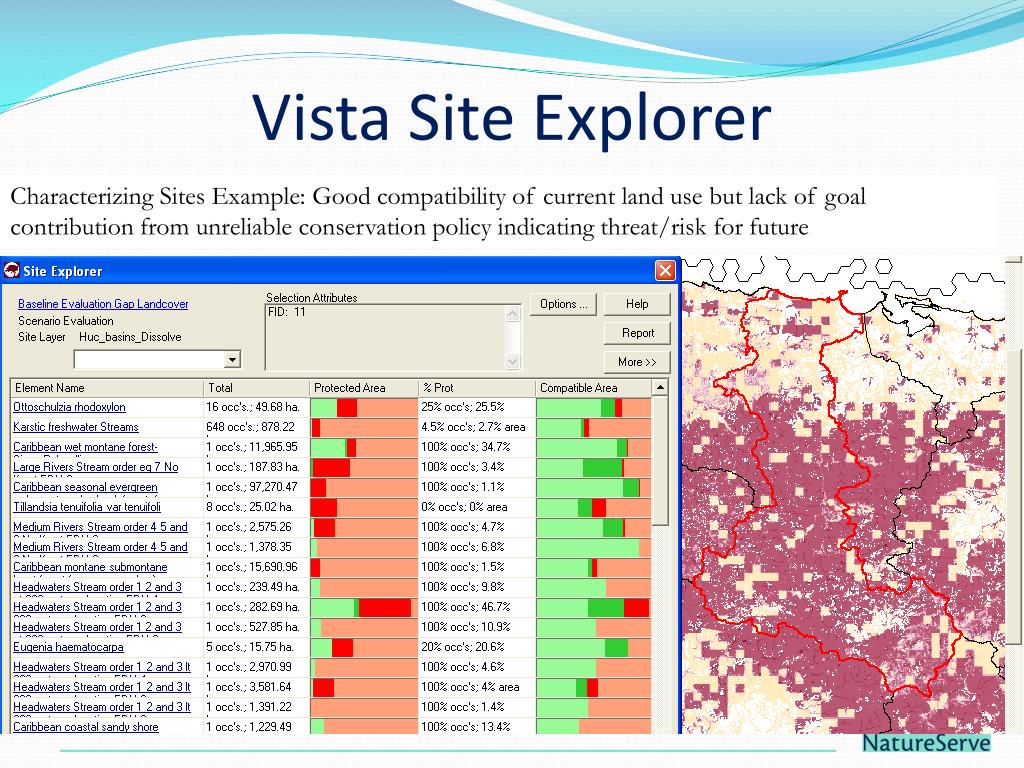Click the Compatible Area column header

(593, 388)
